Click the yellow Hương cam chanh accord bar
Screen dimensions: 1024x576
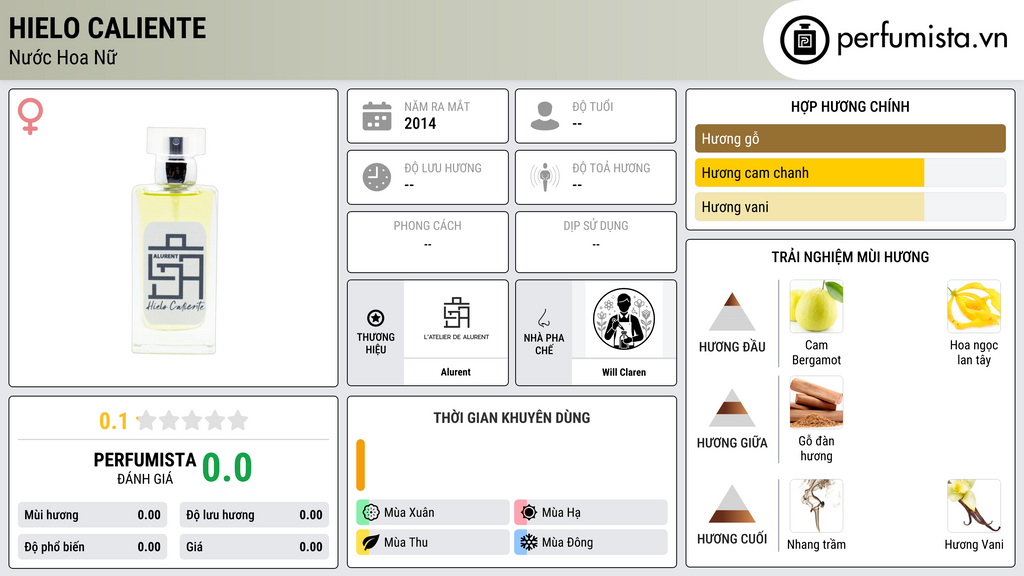pos(809,173)
